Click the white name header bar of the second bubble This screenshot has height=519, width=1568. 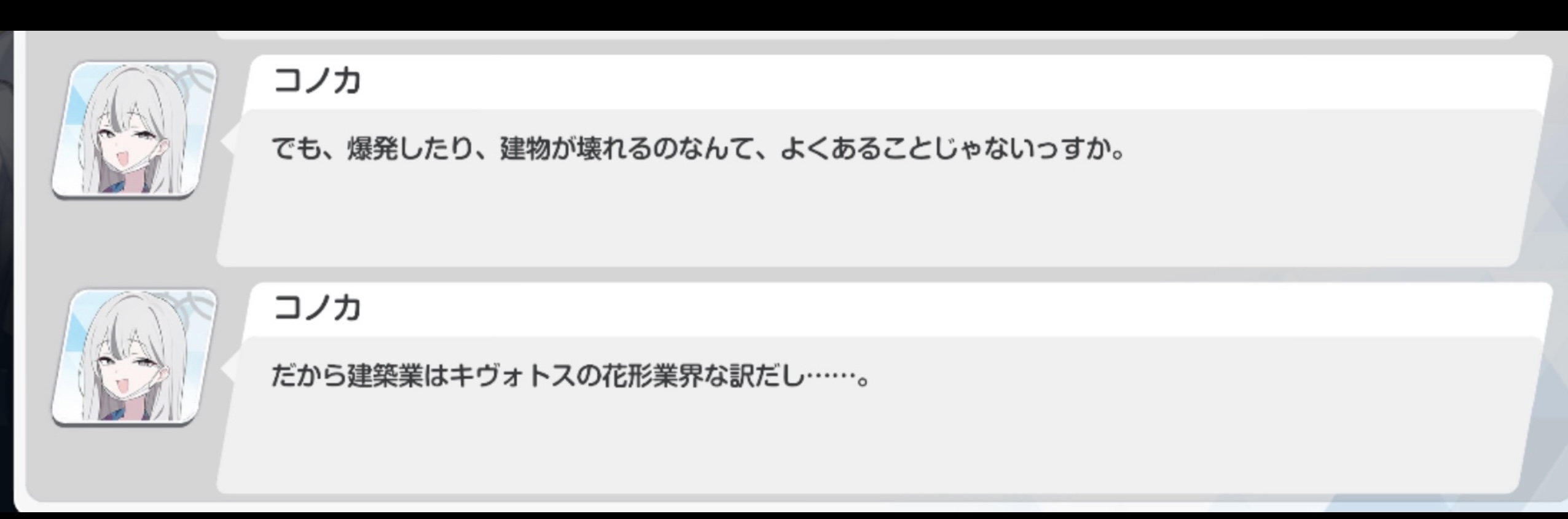(x=897, y=310)
